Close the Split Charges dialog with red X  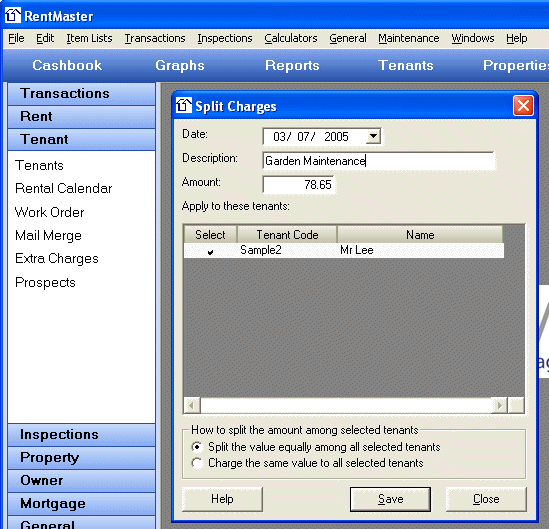(x=523, y=105)
